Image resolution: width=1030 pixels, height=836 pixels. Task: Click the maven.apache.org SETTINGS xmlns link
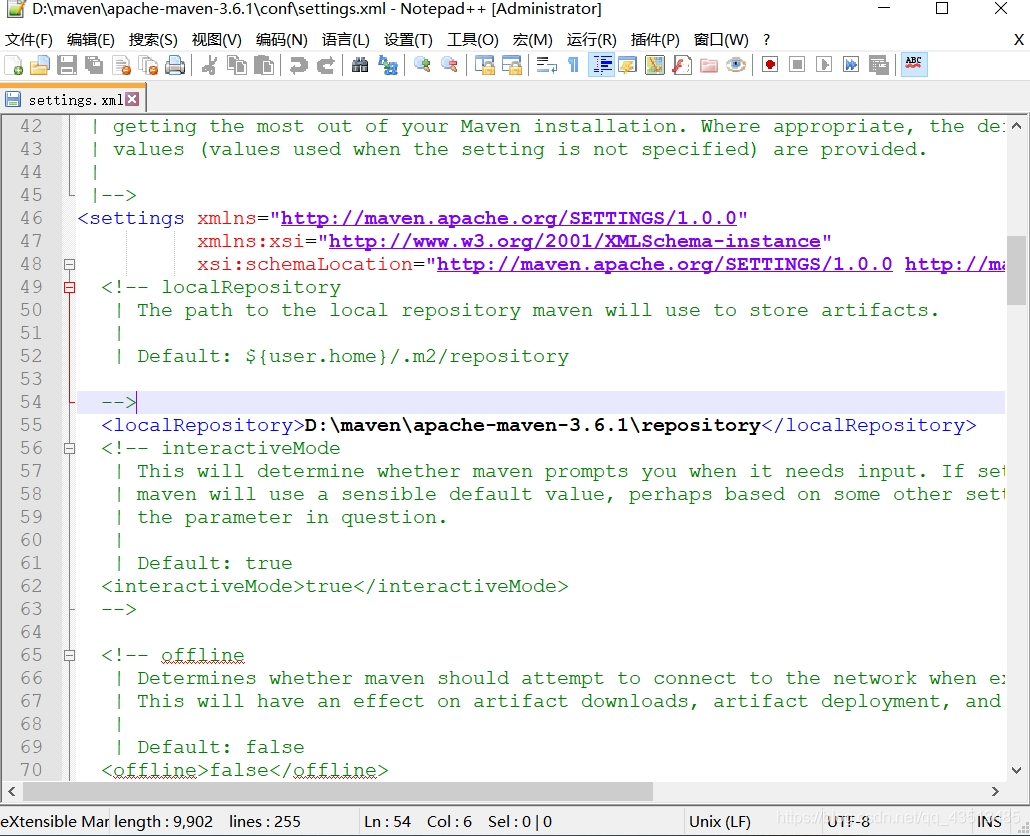[x=508, y=218]
